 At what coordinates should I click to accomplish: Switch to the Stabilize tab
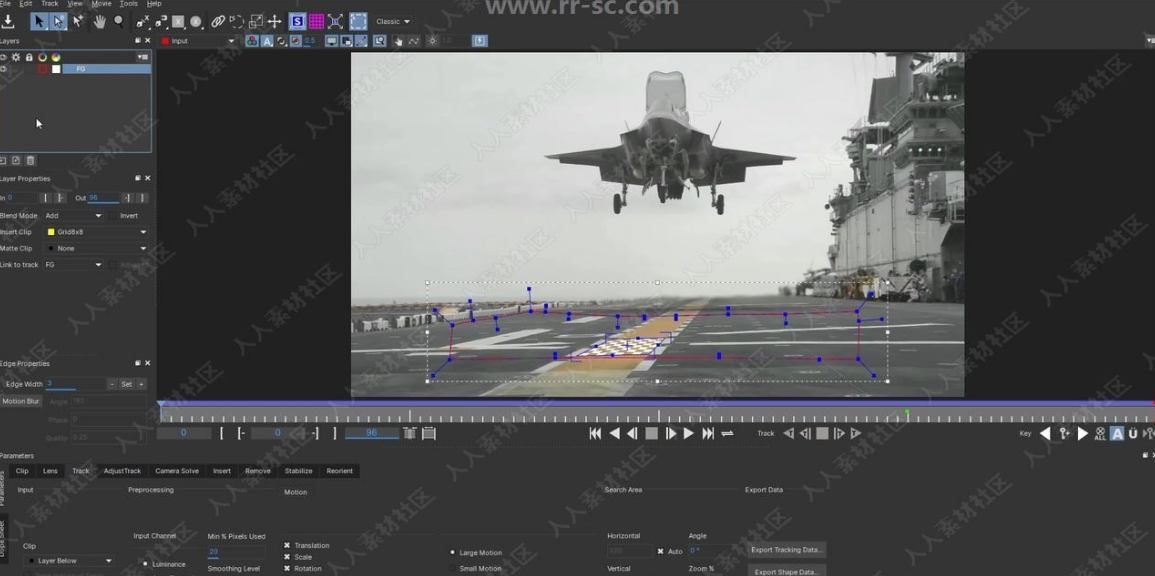298,471
